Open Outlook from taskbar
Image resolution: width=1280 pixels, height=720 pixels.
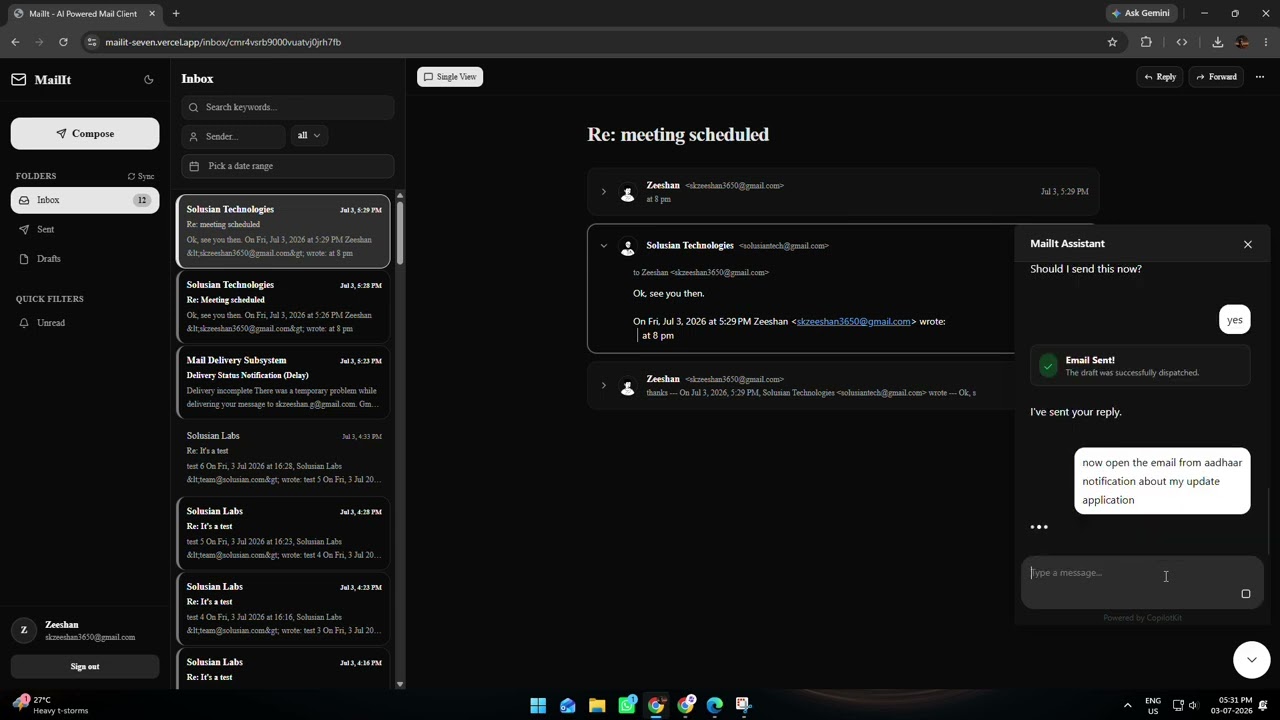[x=568, y=706]
